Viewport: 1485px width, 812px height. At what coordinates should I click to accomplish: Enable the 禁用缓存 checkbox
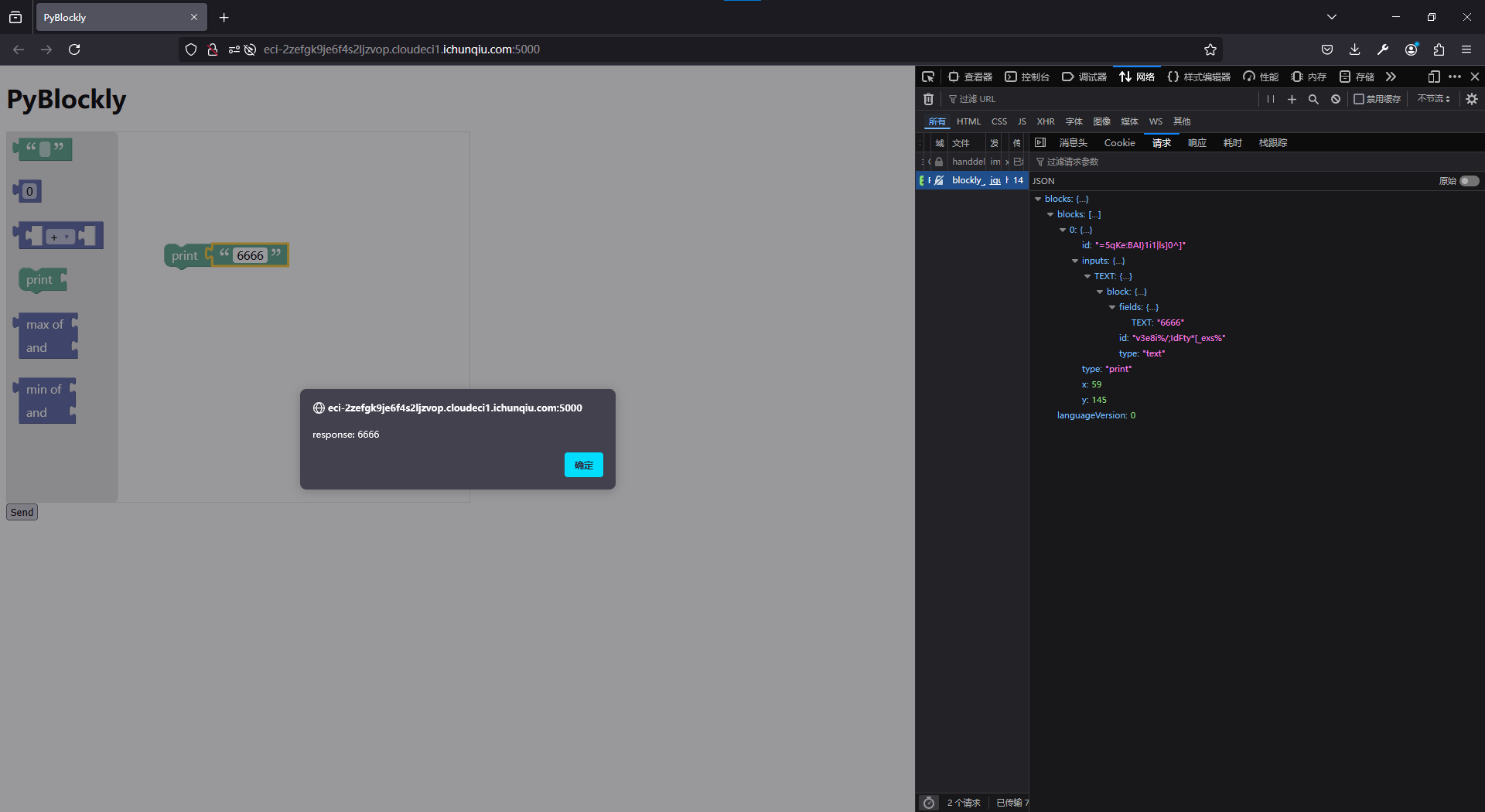pos(1359,99)
